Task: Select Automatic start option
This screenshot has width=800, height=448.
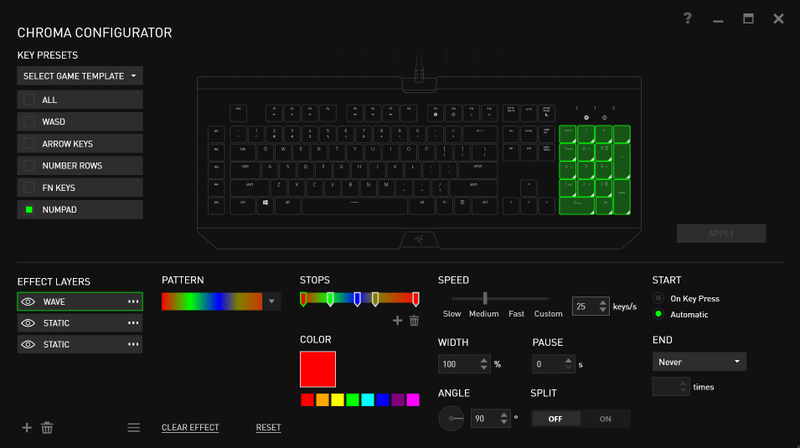Action: [x=658, y=314]
